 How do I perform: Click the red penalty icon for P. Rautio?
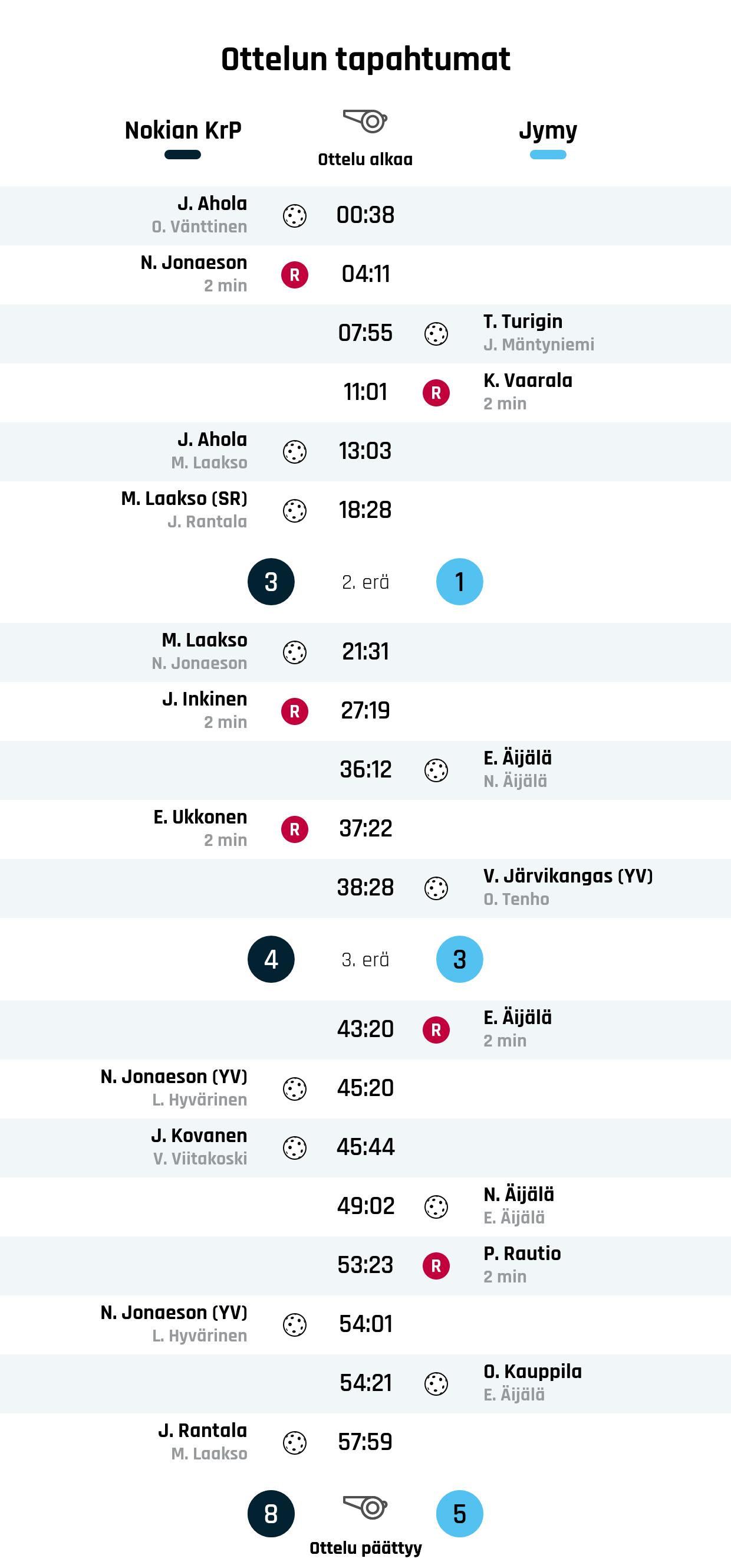pos(436,1267)
